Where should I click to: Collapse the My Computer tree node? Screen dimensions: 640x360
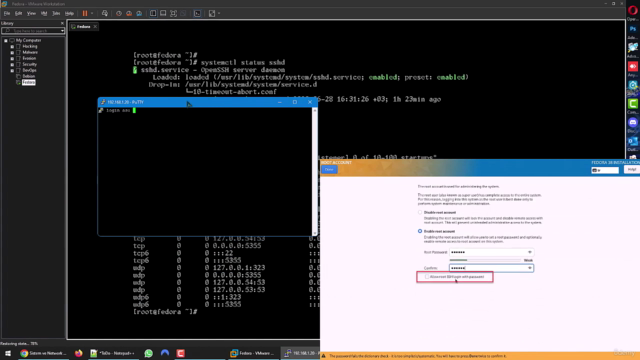(6, 40)
